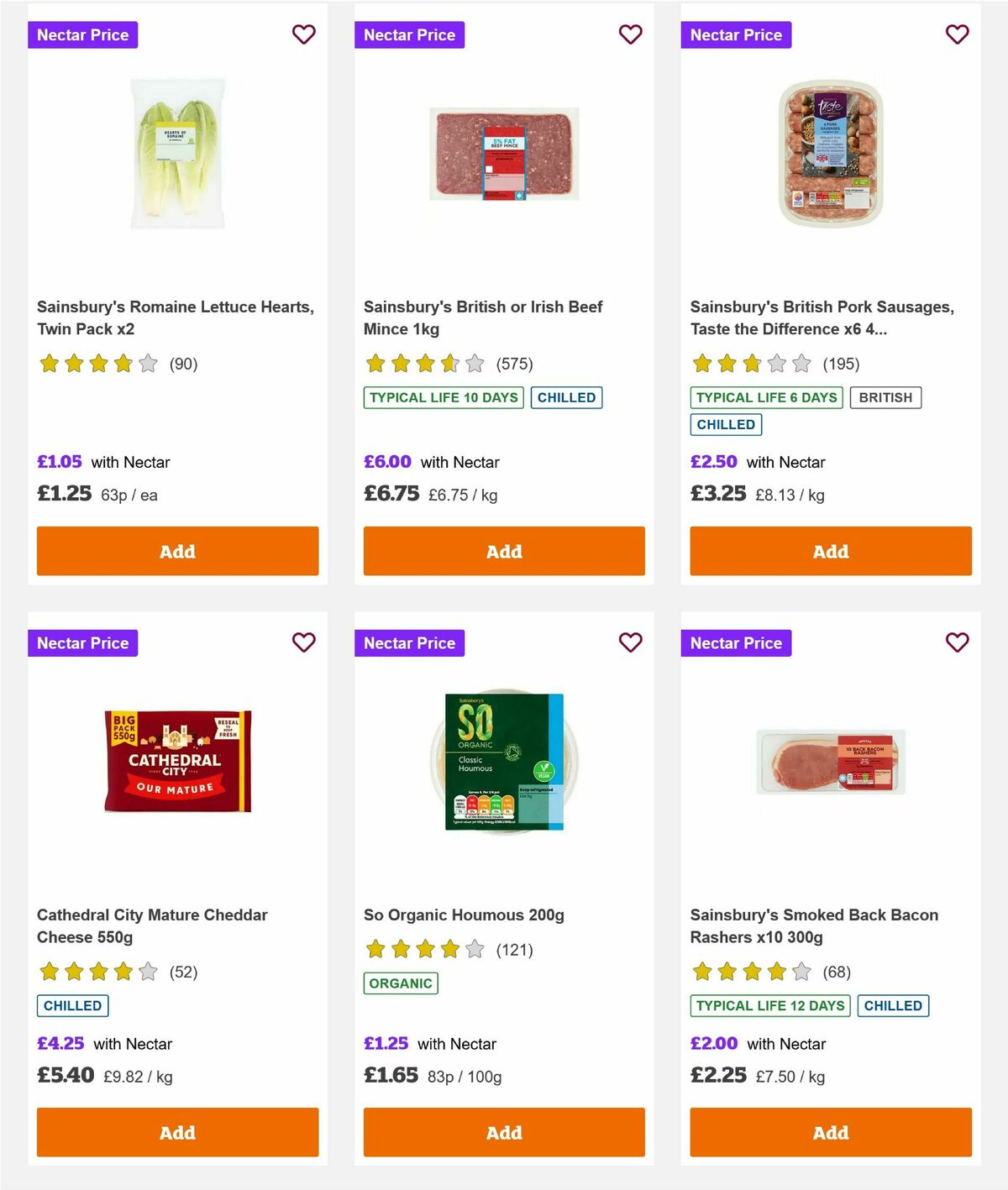This screenshot has width=1008, height=1190.
Task: Click the Smoked Back Bacon product image
Action: [x=830, y=760]
